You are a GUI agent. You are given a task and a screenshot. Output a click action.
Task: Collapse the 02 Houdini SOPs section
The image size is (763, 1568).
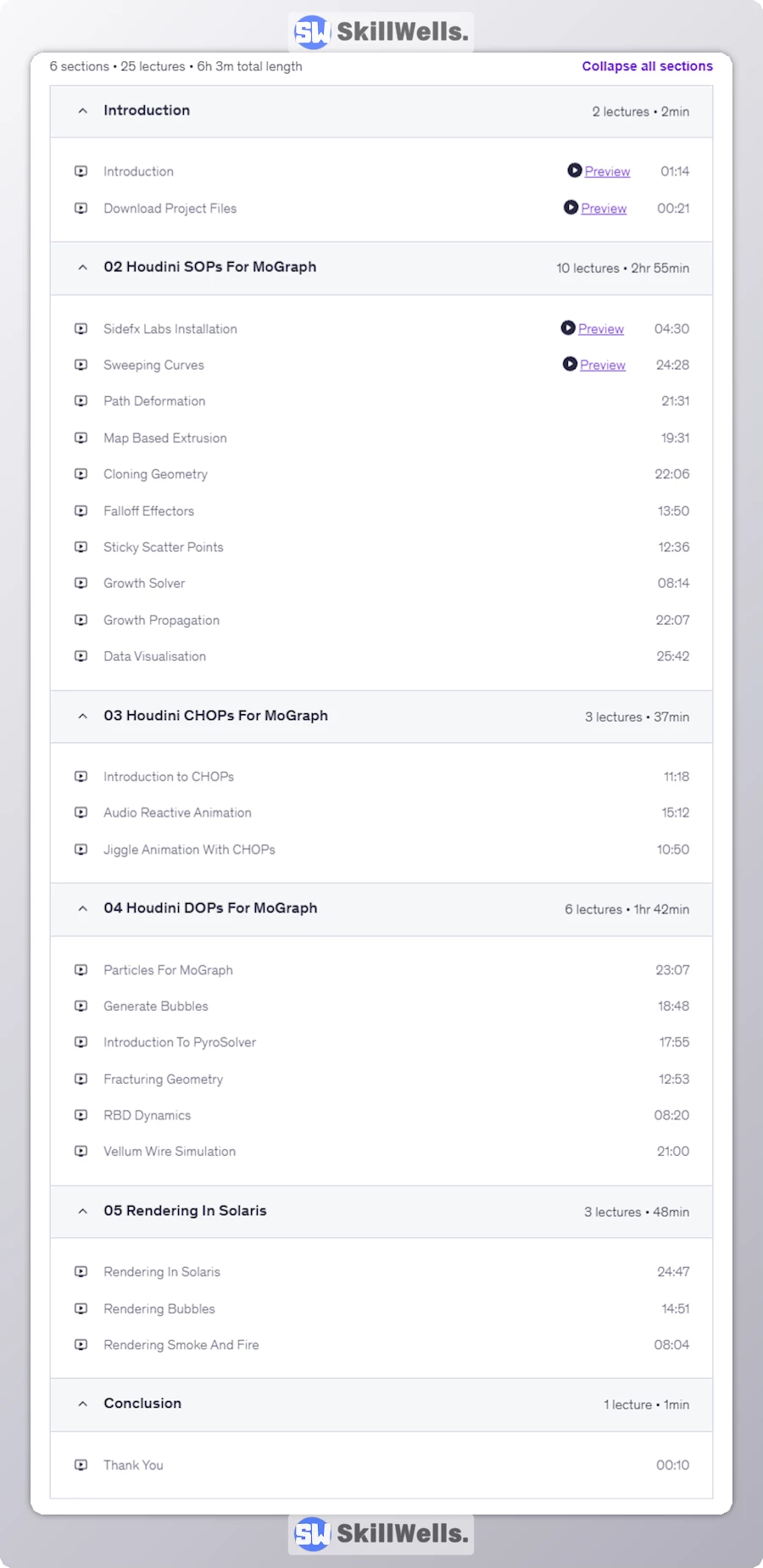click(82, 267)
